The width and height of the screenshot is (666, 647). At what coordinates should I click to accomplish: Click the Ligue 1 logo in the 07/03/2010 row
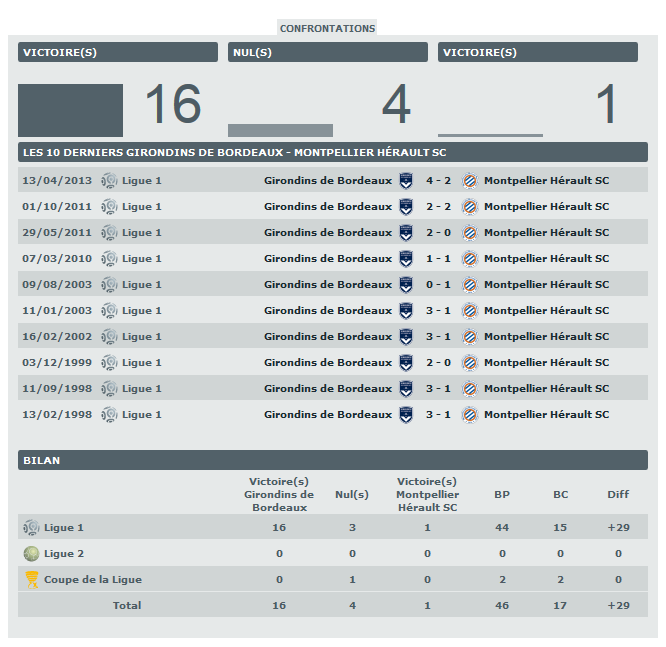click(109, 259)
